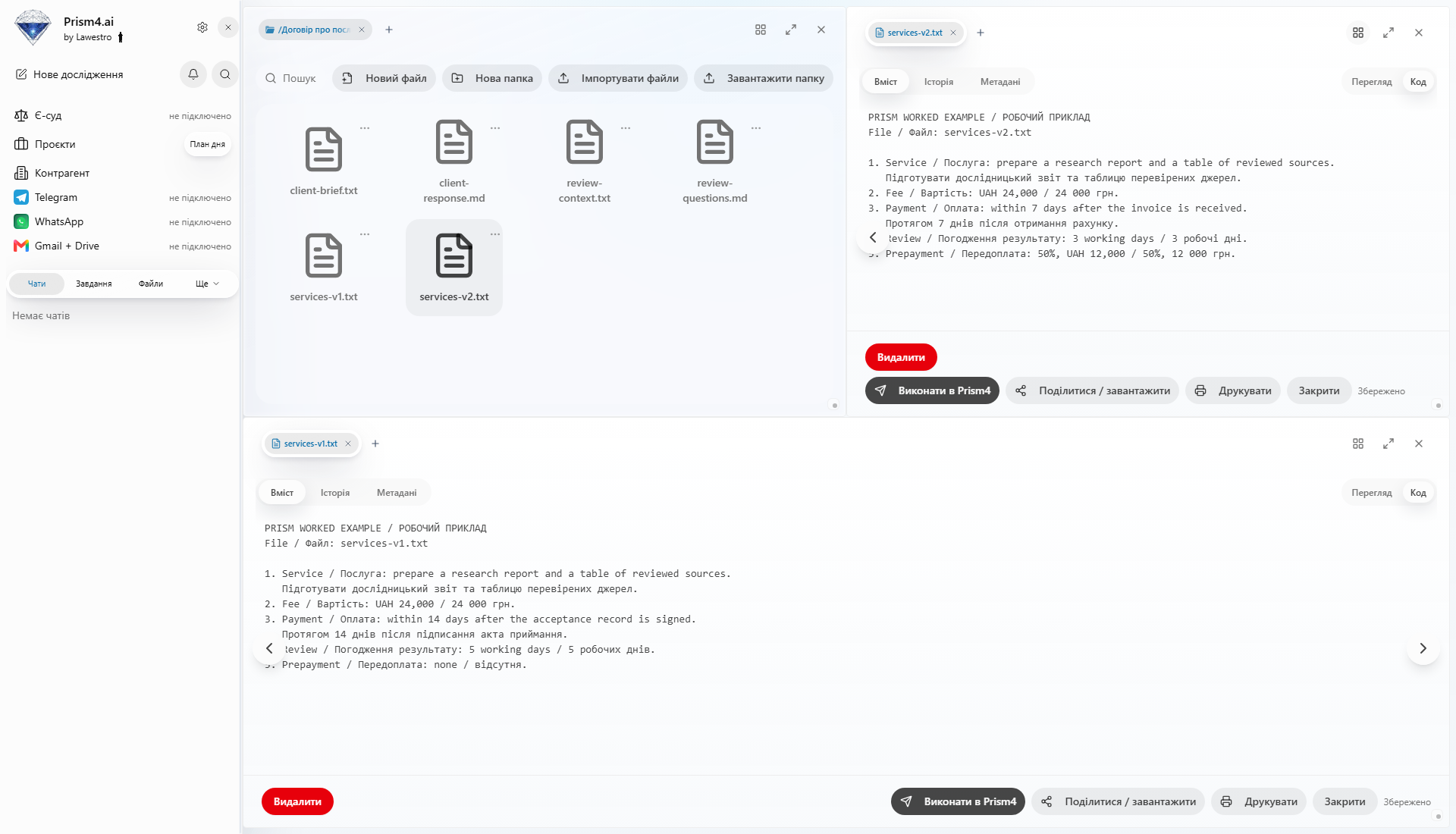Image resolution: width=1456 pixels, height=834 pixels.
Task: Open the review-context.txt file icon
Action: [585, 142]
